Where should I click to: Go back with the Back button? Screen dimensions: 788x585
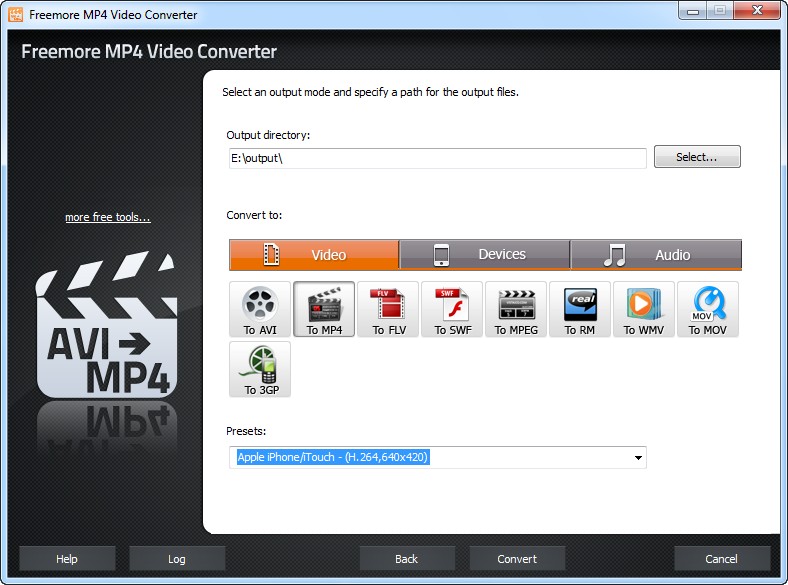407,559
